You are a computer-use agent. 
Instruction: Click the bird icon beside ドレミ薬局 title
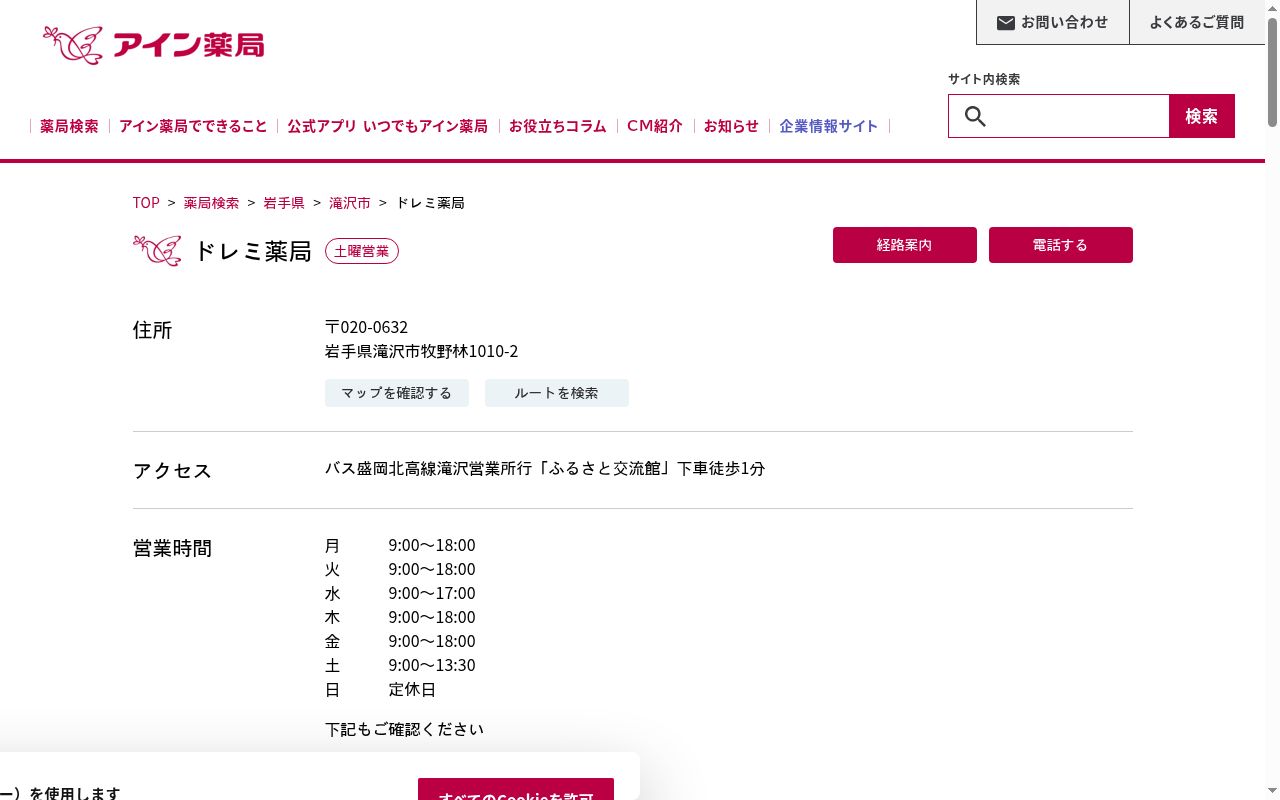coord(157,250)
